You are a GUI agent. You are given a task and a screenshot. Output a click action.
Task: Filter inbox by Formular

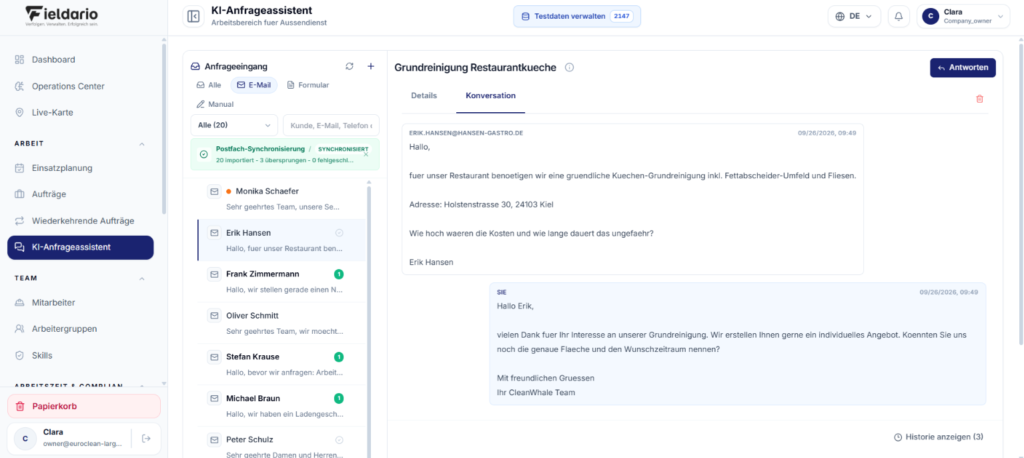pos(308,85)
